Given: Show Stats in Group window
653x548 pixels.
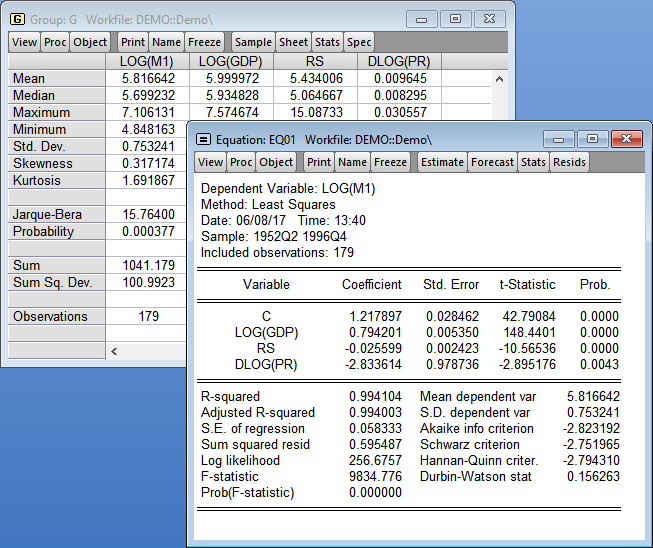Looking at the screenshot, I should click(x=327, y=42).
